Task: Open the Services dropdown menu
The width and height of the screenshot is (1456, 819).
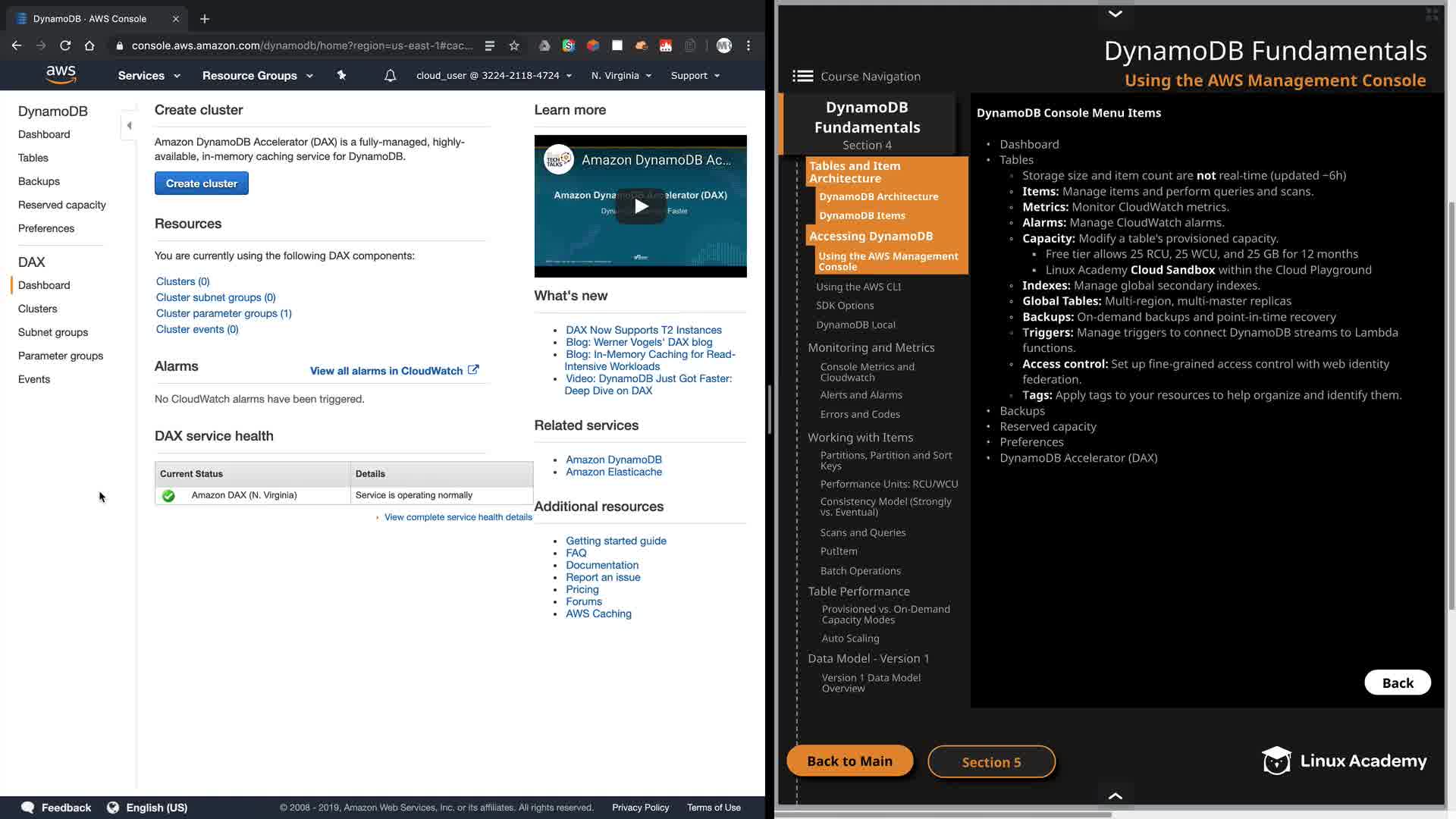Action: coord(149,76)
